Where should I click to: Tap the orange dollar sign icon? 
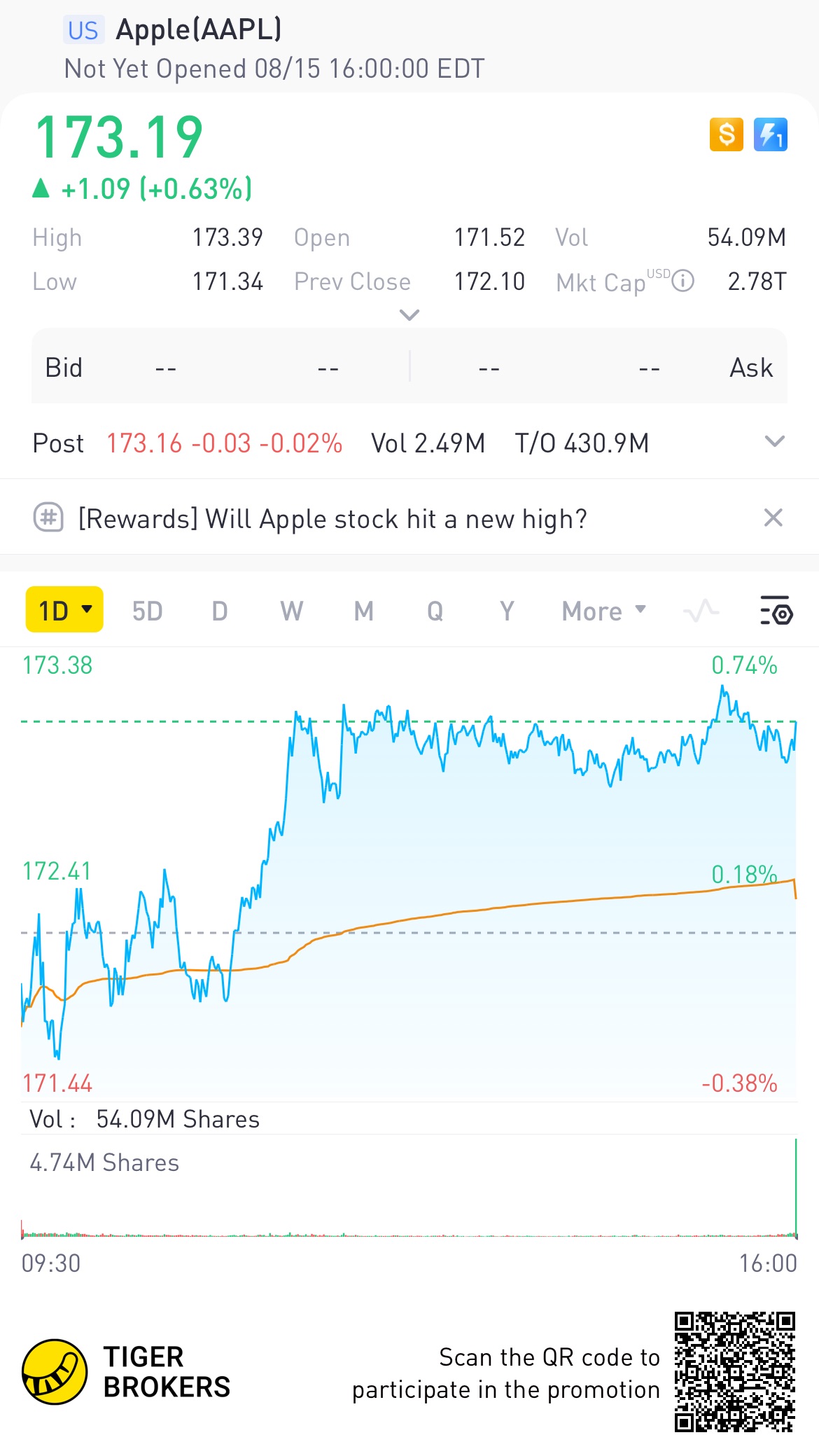(726, 134)
